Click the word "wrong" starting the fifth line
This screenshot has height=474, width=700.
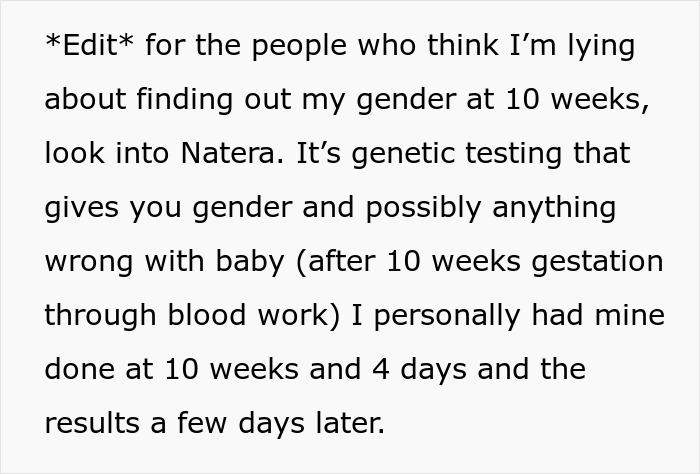(89, 263)
